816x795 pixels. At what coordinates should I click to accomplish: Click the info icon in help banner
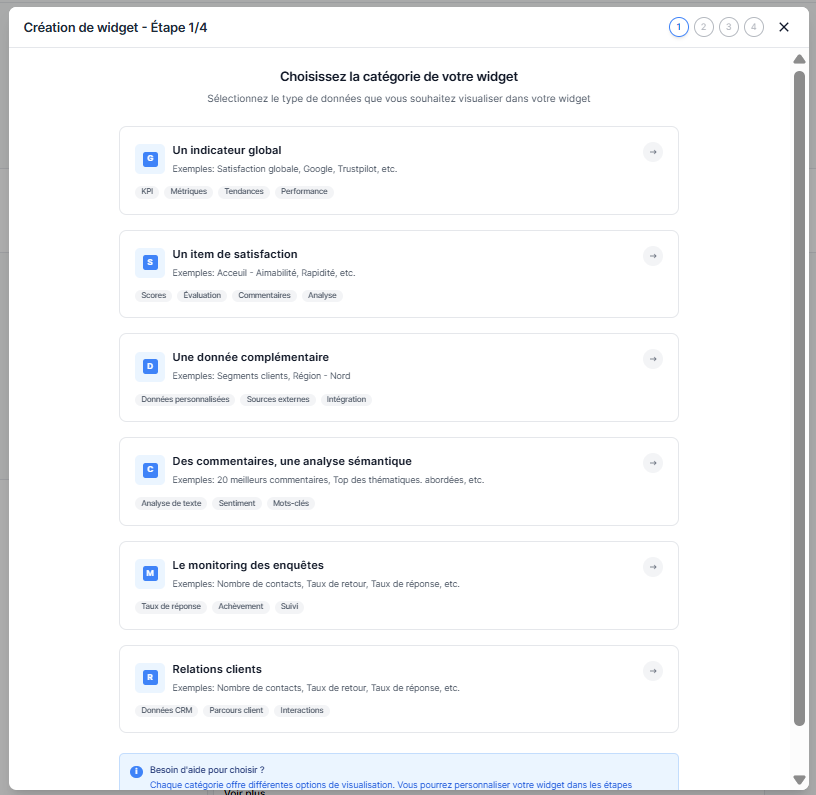pos(136,771)
